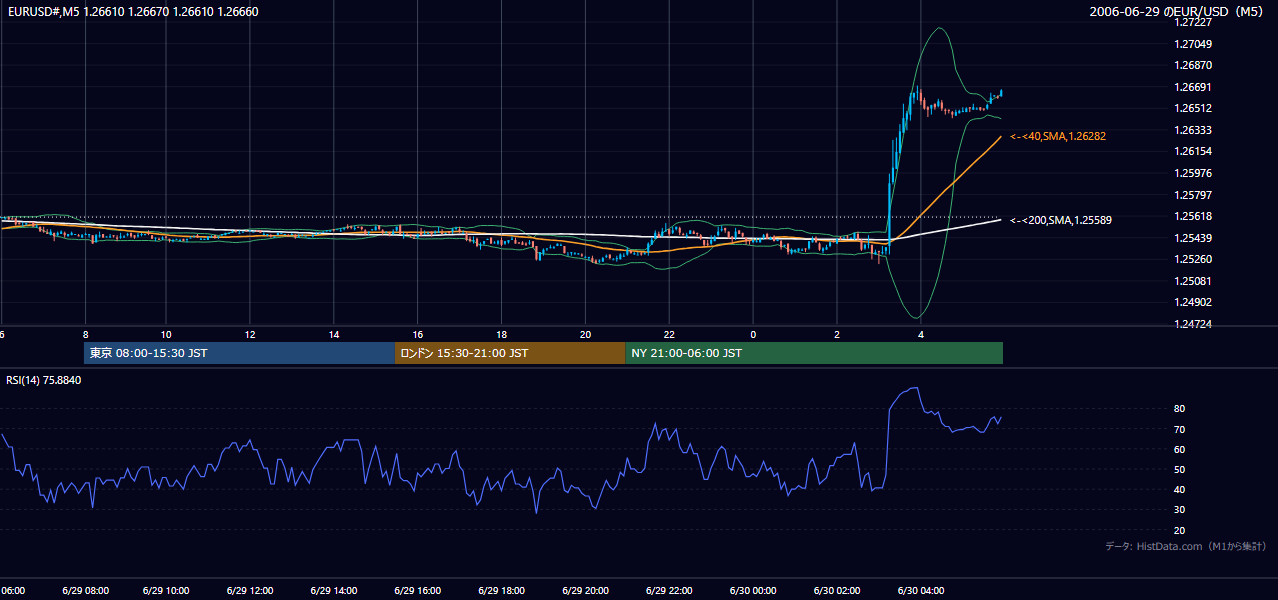Click price axis value 1.25797
1278x600 pixels.
coord(1193,194)
